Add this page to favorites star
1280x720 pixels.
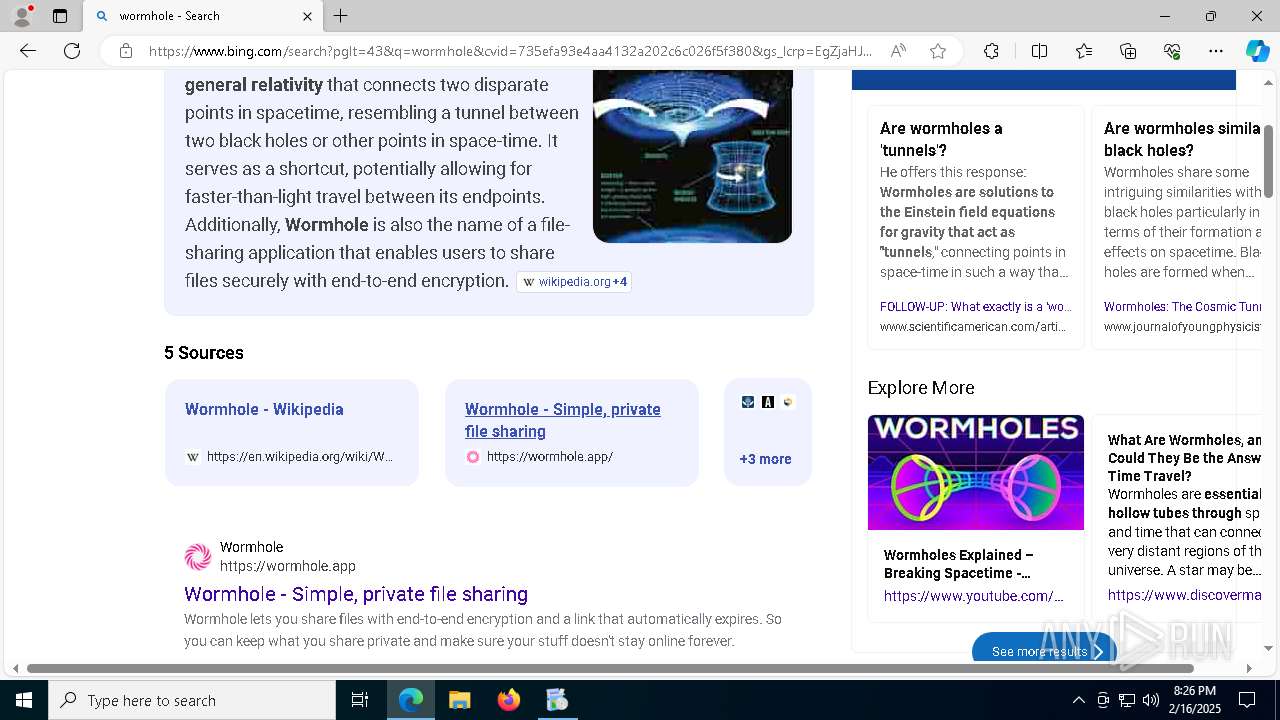coord(937,51)
